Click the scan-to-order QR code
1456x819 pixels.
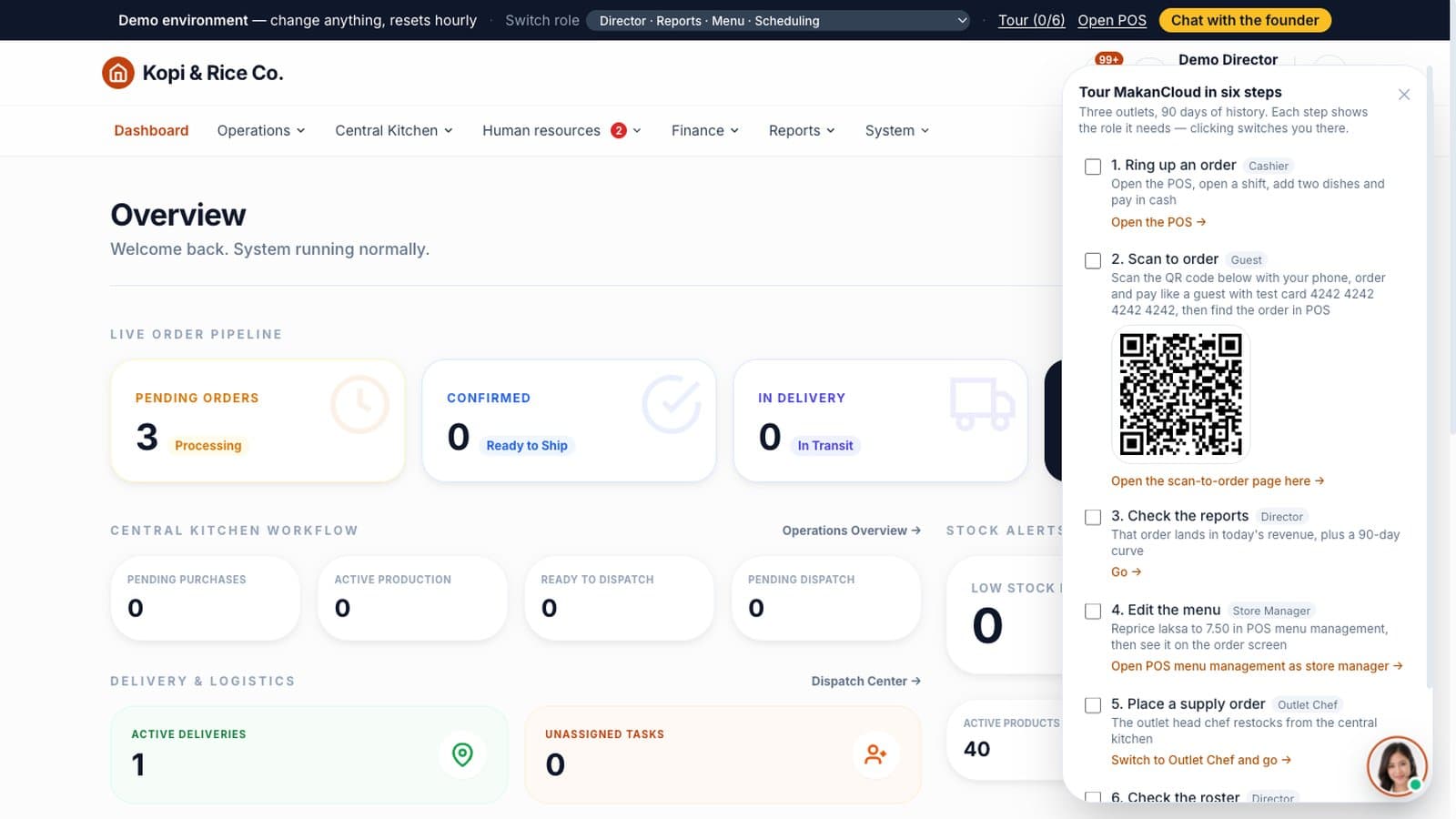1180,394
